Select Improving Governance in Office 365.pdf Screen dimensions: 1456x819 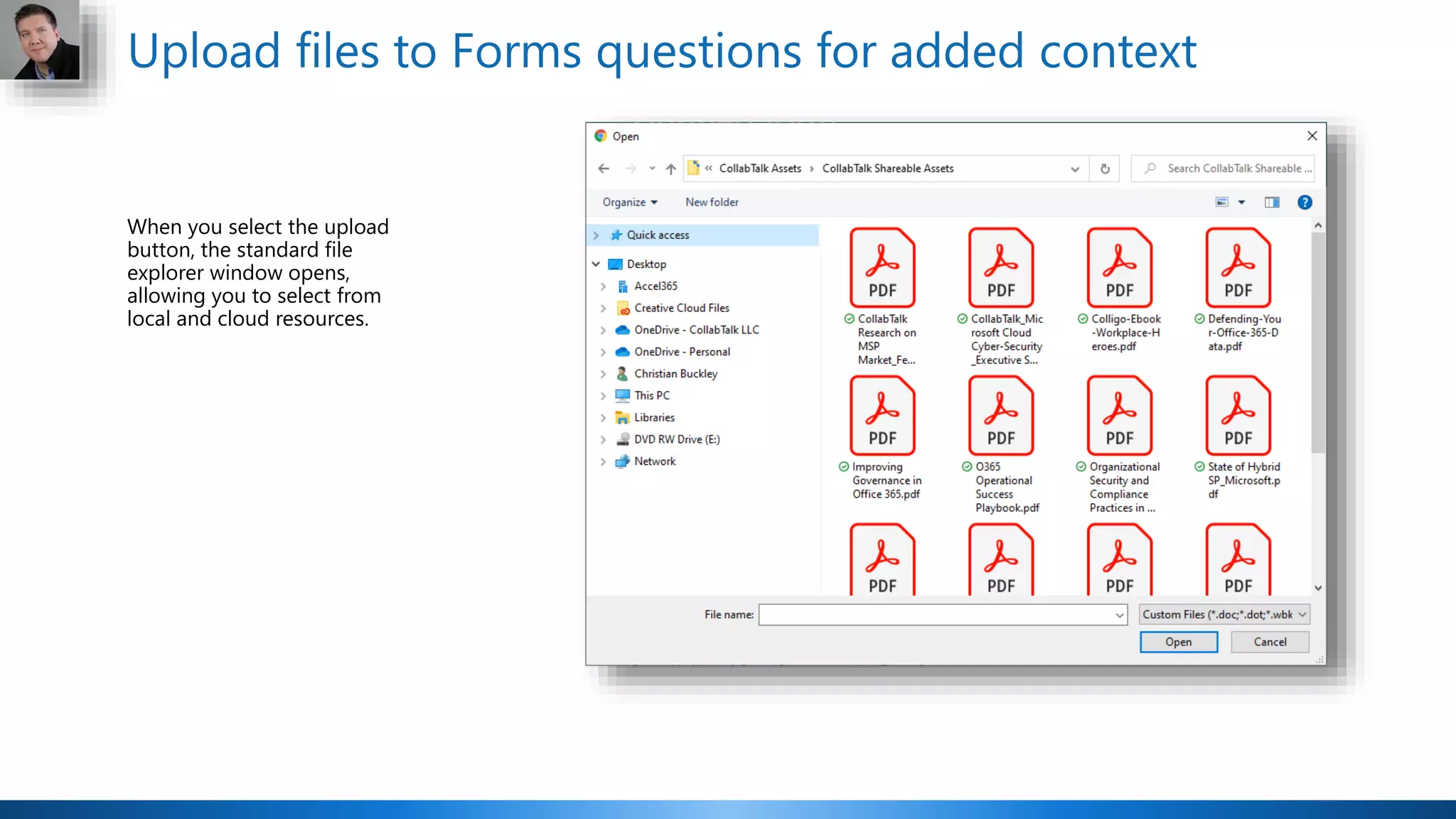click(x=882, y=438)
